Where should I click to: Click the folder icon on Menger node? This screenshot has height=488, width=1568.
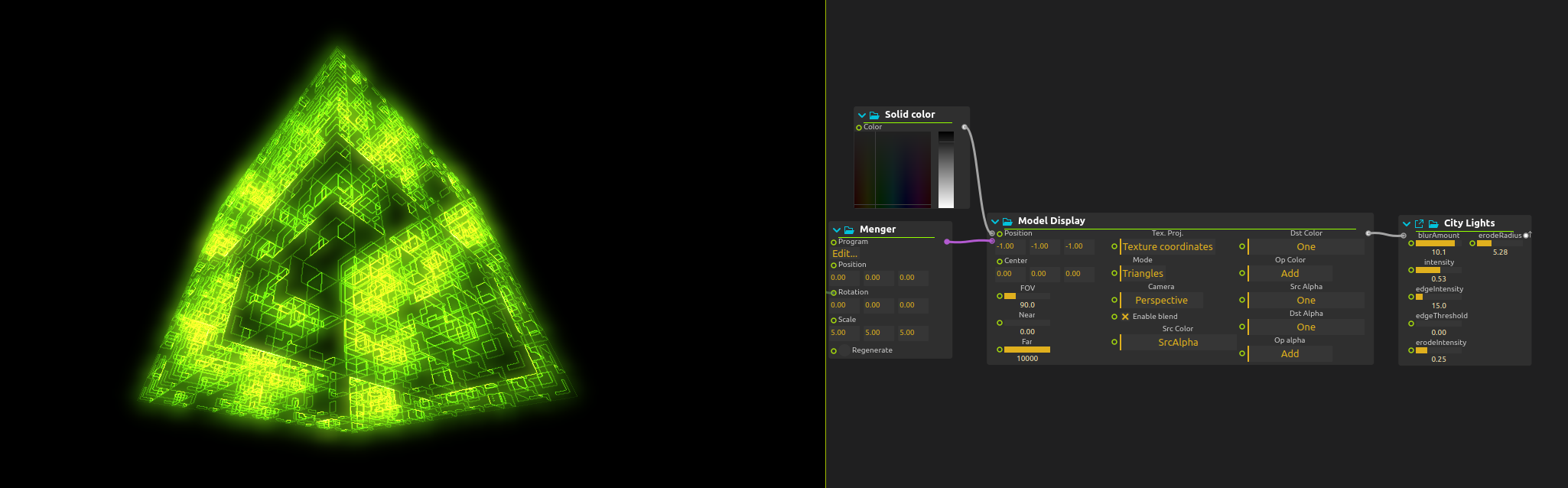tap(849, 229)
